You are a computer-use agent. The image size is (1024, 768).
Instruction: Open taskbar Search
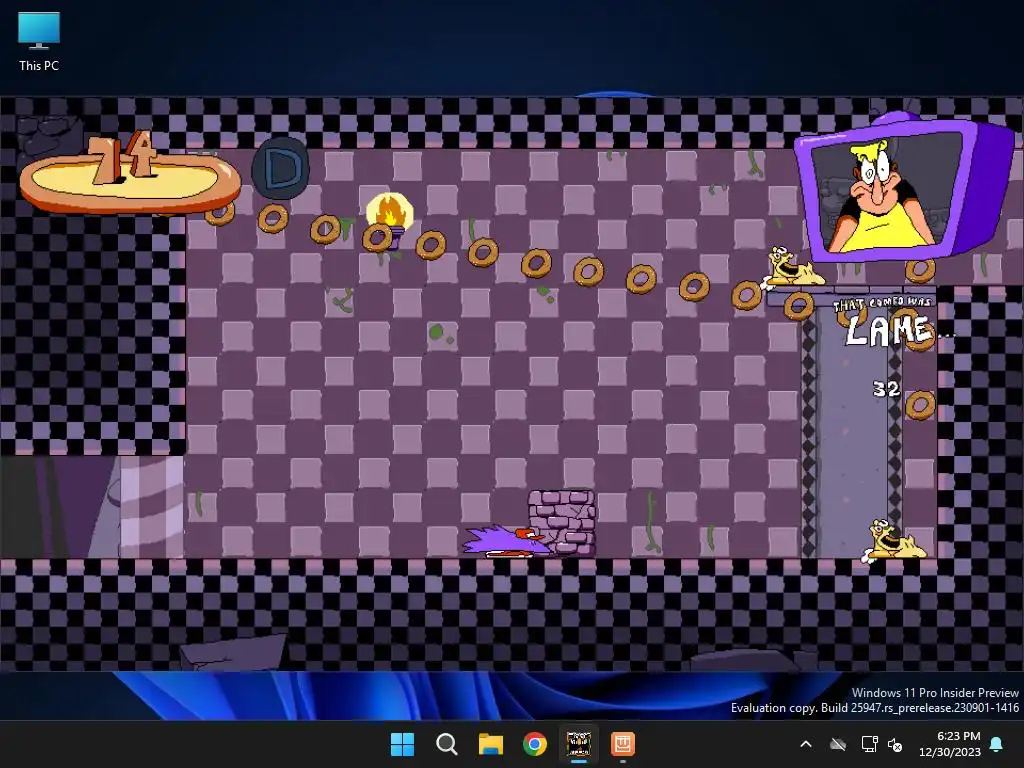click(x=447, y=744)
